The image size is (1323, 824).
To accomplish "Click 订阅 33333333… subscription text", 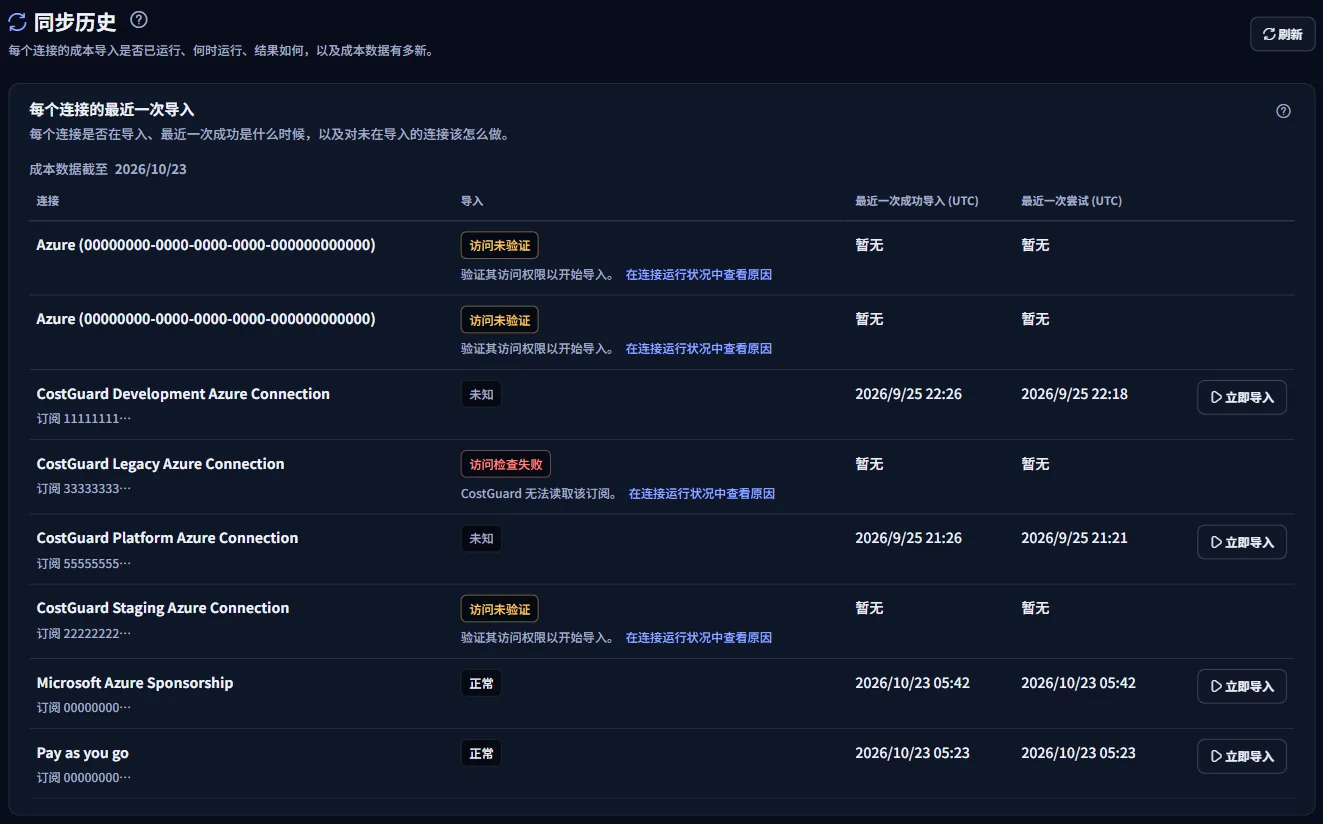I will 84,489.
